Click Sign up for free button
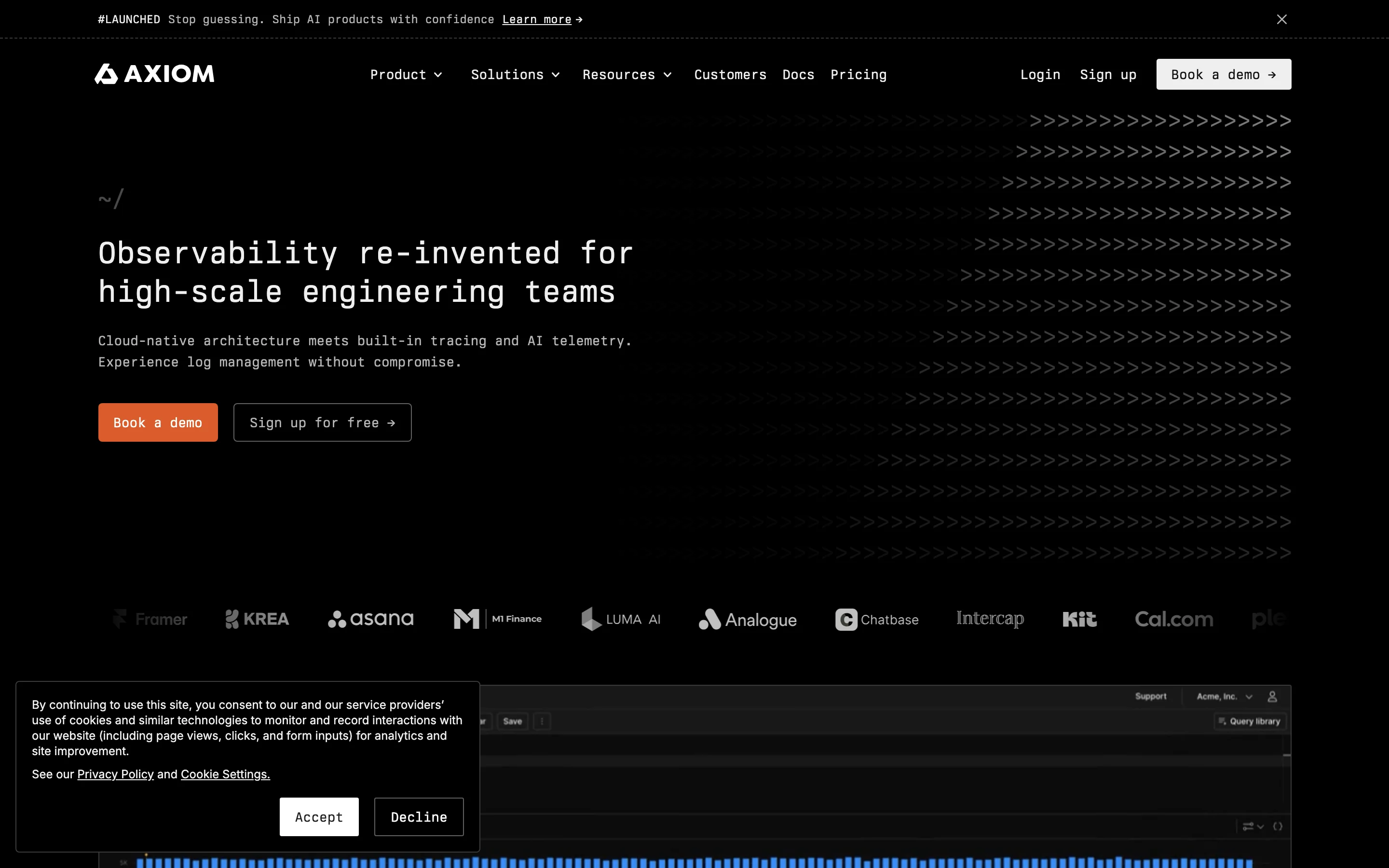Image resolution: width=1389 pixels, height=868 pixels. (322, 422)
